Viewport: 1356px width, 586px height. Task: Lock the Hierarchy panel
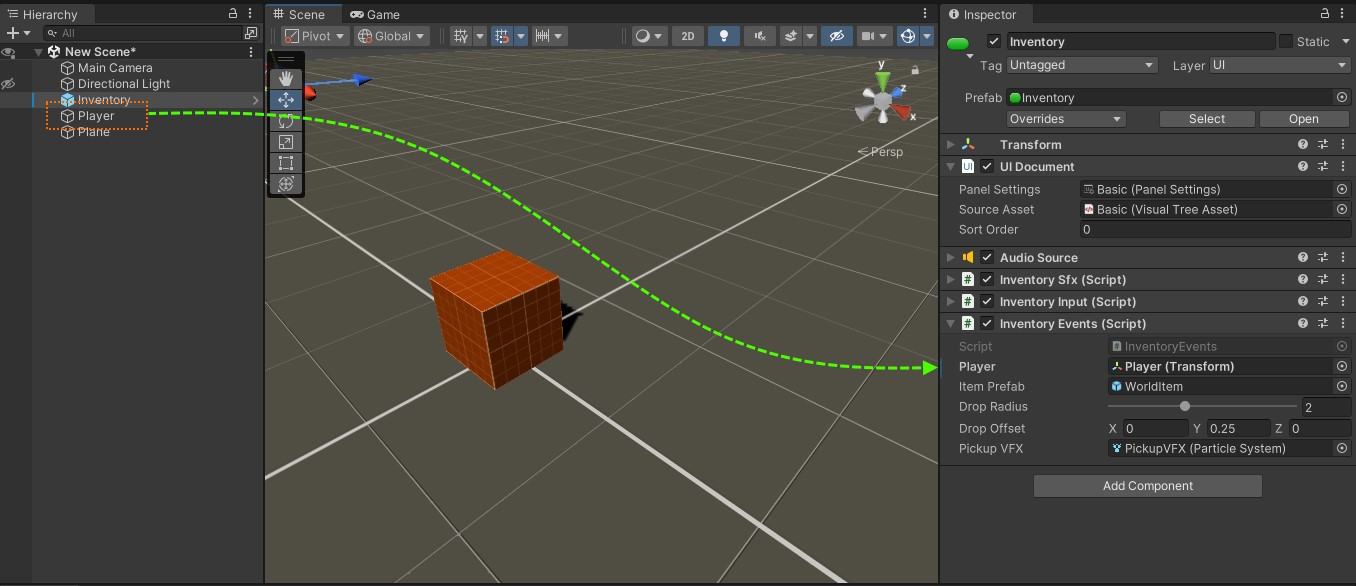pos(233,13)
